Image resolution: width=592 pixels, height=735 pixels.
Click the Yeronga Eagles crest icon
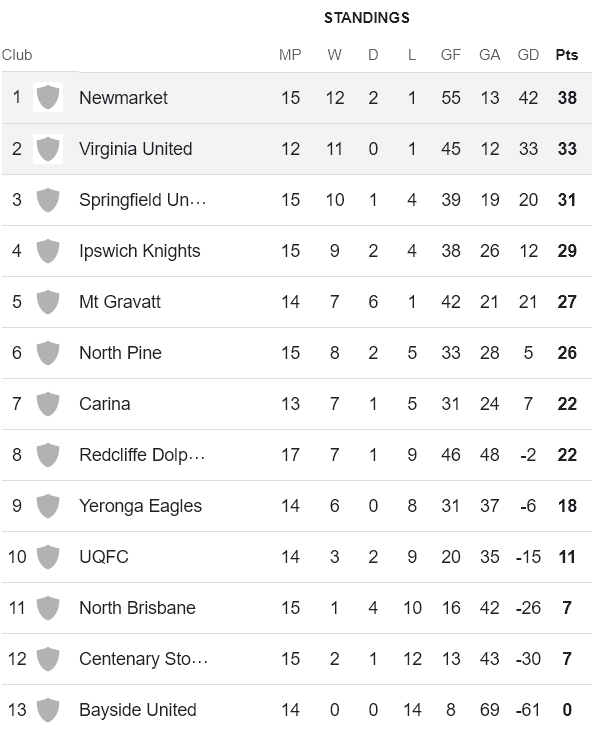(x=48, y=506)
